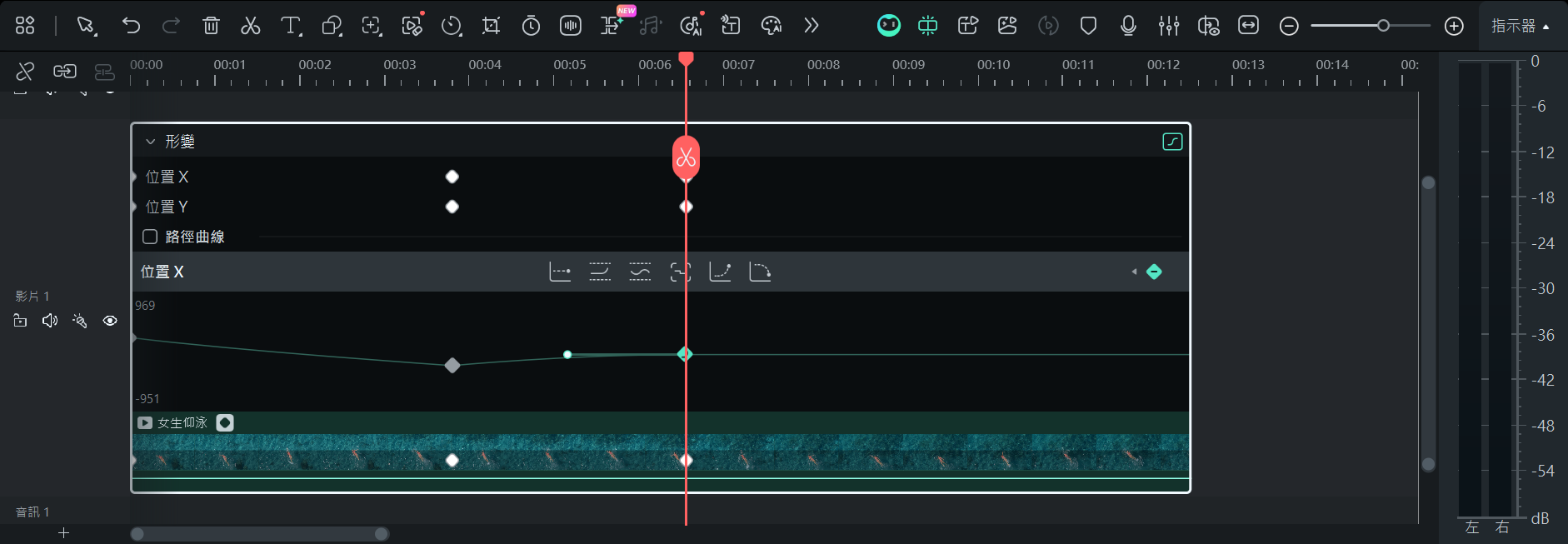Open the Crop tool
1568x544 pixels.
(x=491, y=26)
